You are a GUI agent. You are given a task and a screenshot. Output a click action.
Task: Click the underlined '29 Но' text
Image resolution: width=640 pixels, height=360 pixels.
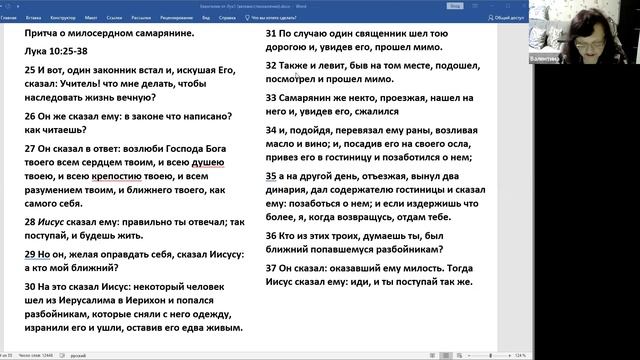coord(37,254)
